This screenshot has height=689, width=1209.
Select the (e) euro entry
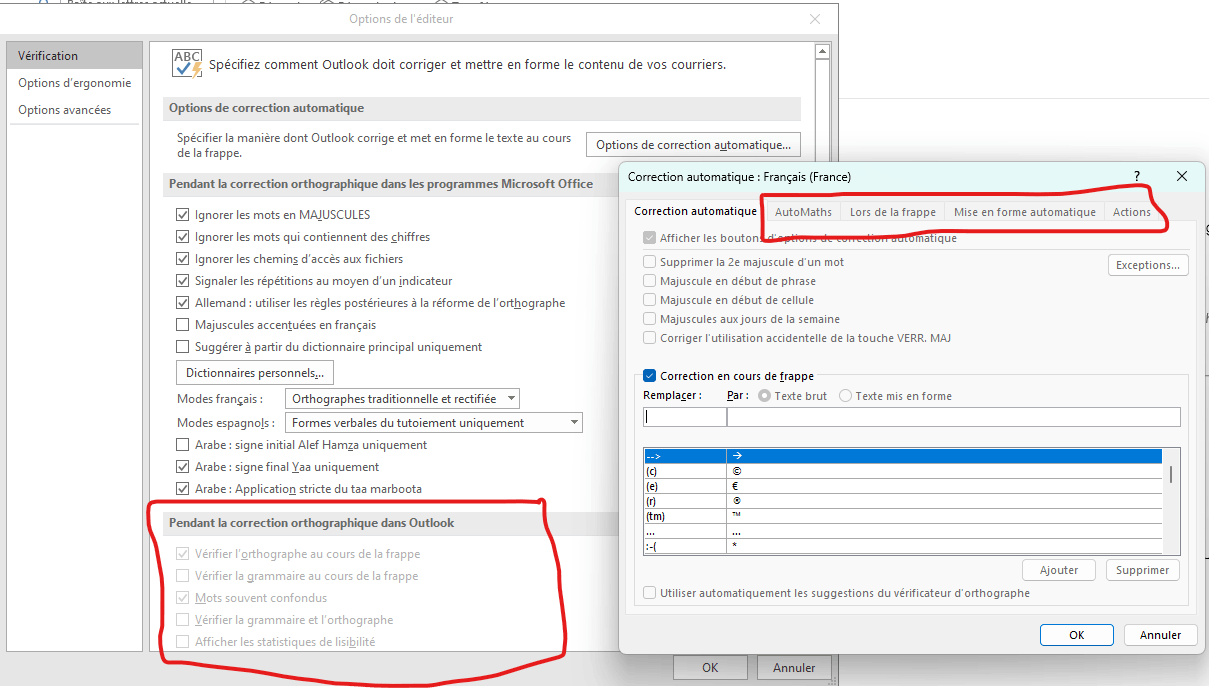(x=902, y=486)
